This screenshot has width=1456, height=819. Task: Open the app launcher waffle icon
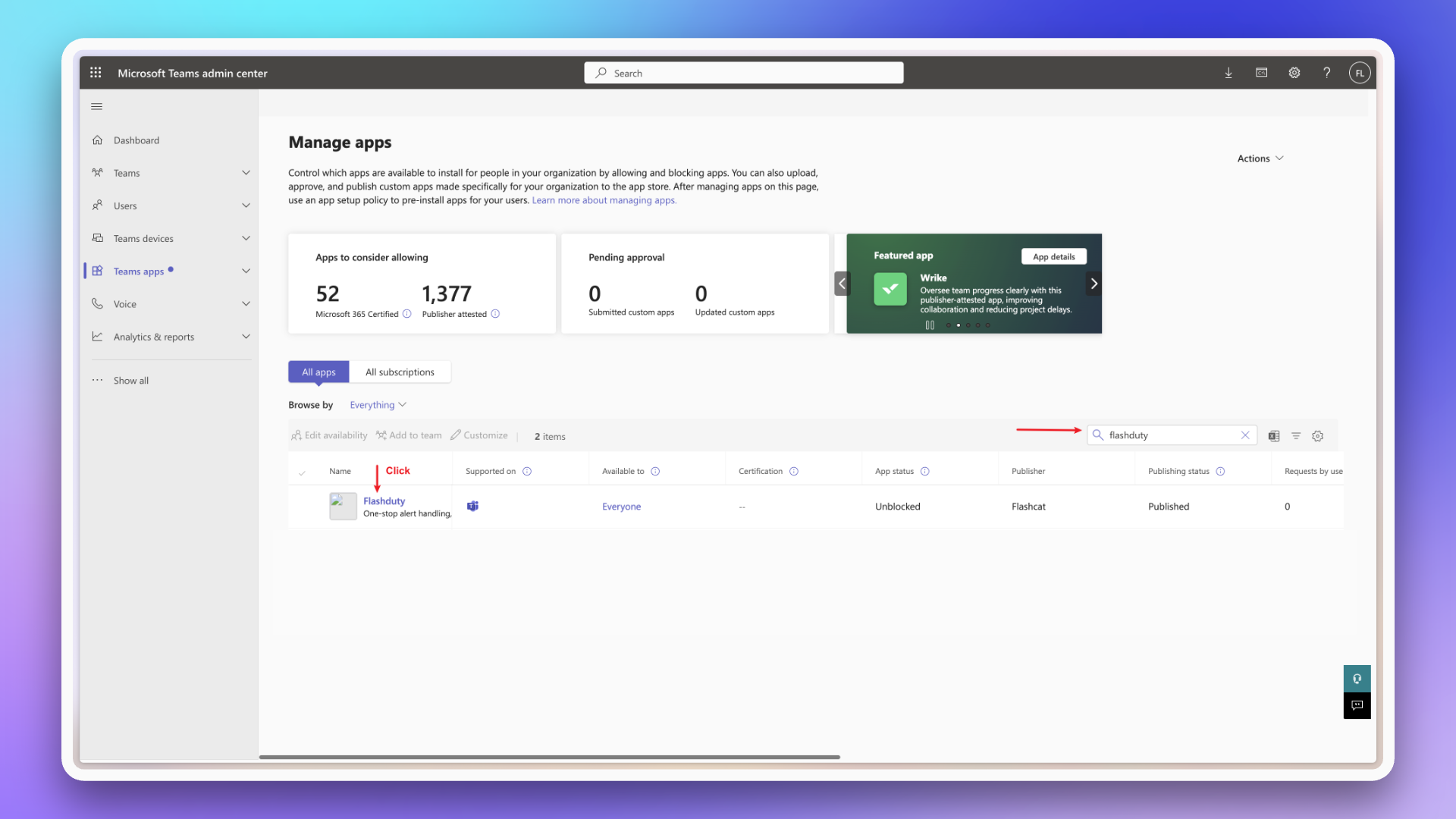(x=96, y=73)
